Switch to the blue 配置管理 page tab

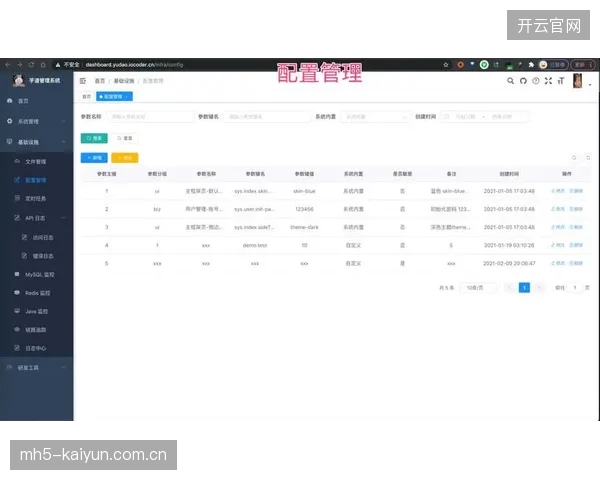[114, 96]
